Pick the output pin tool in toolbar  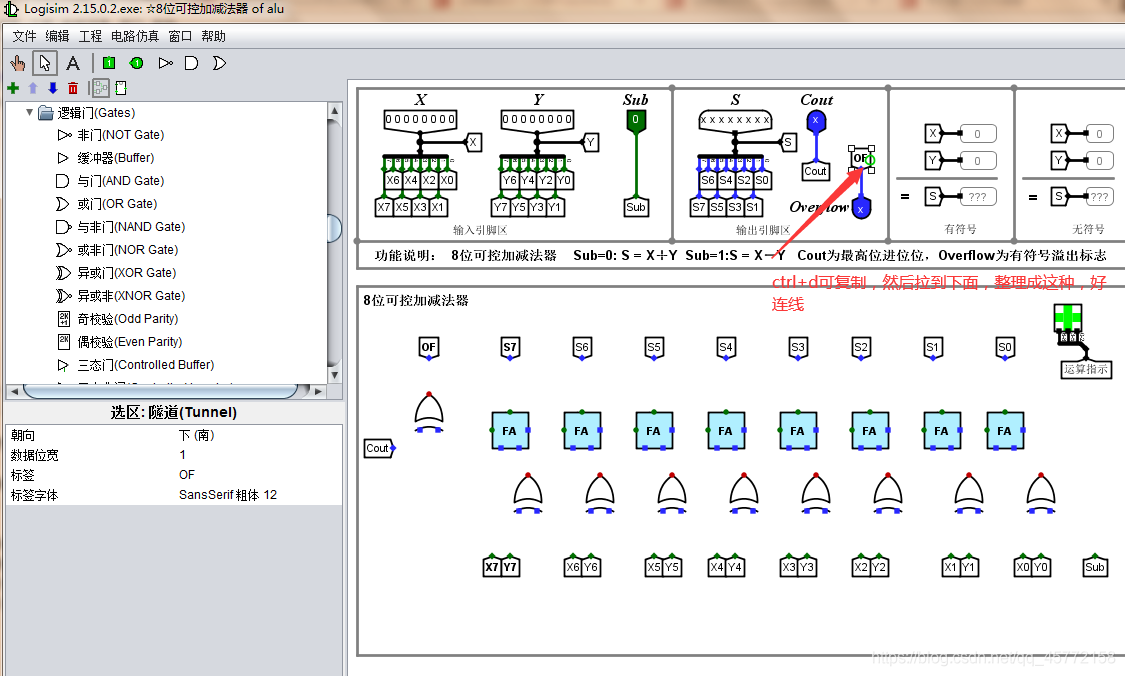pyautogui.click(x=136, y=63)
